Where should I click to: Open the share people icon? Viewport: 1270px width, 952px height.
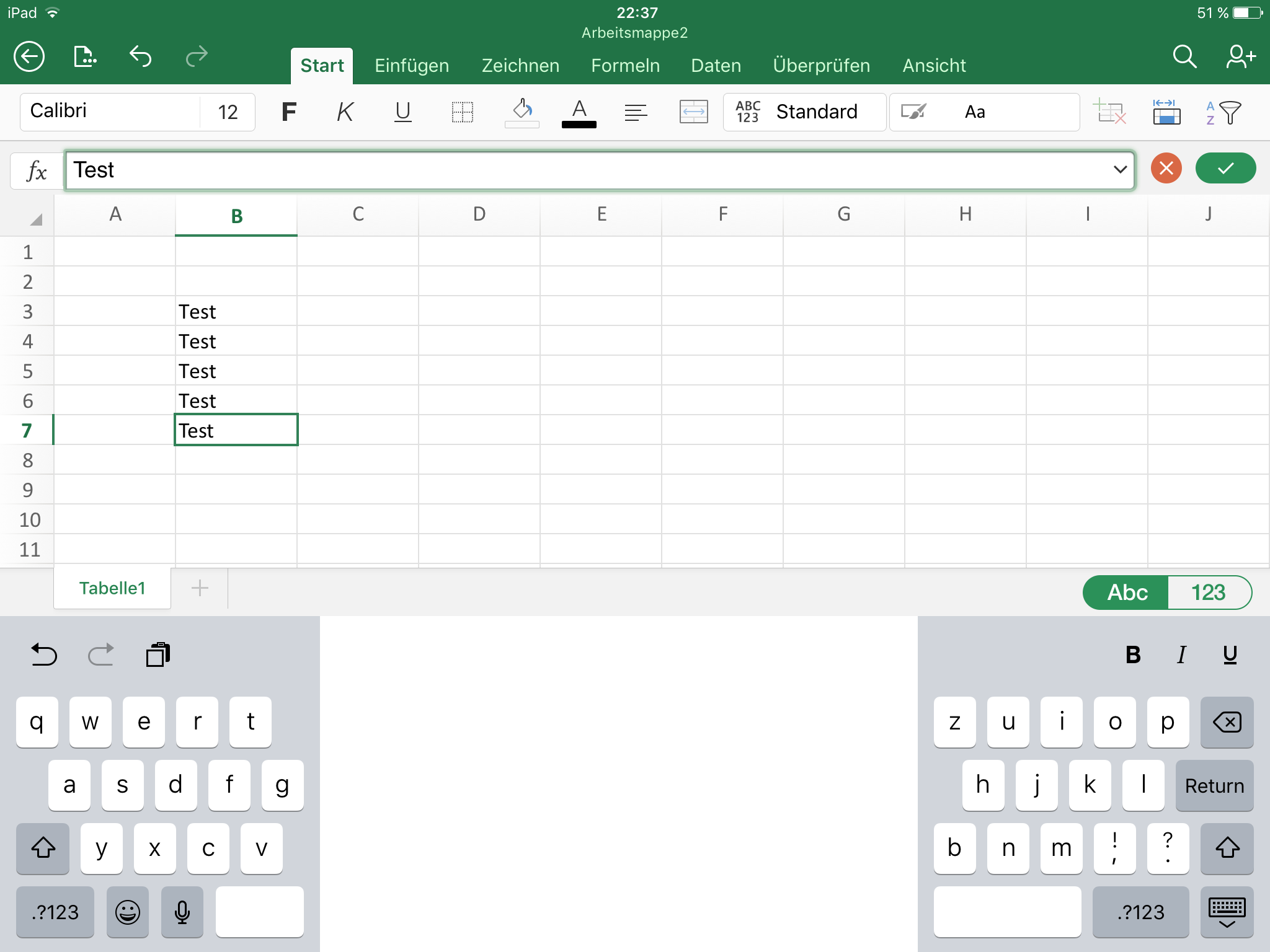(x=1240, y=56)
